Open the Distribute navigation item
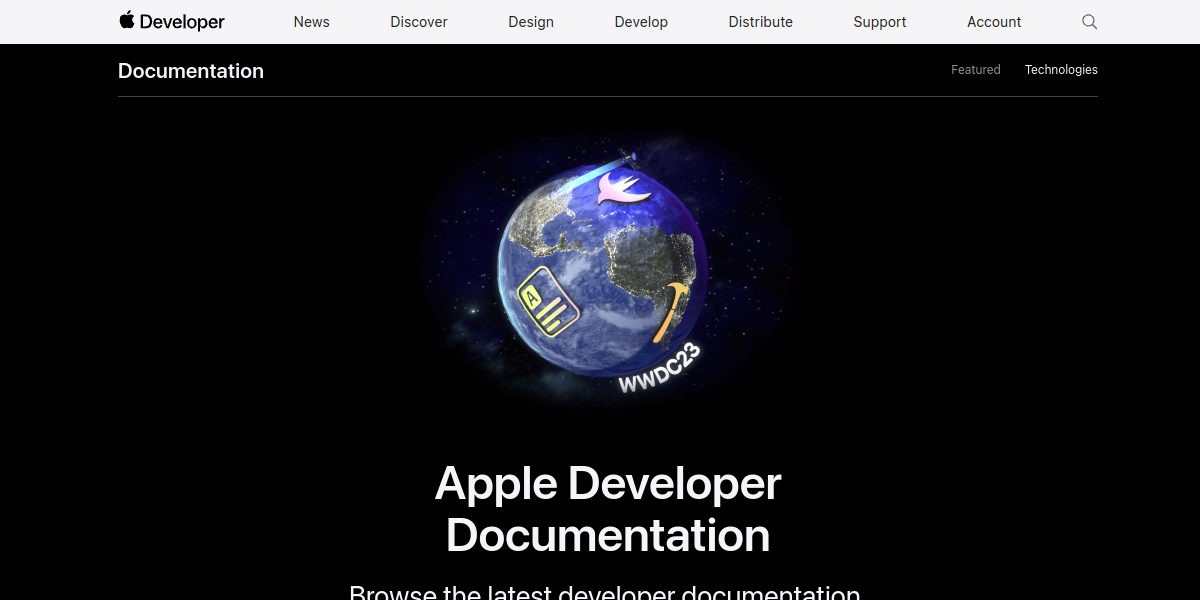The image size is (1200, 600). click(761, 22)
